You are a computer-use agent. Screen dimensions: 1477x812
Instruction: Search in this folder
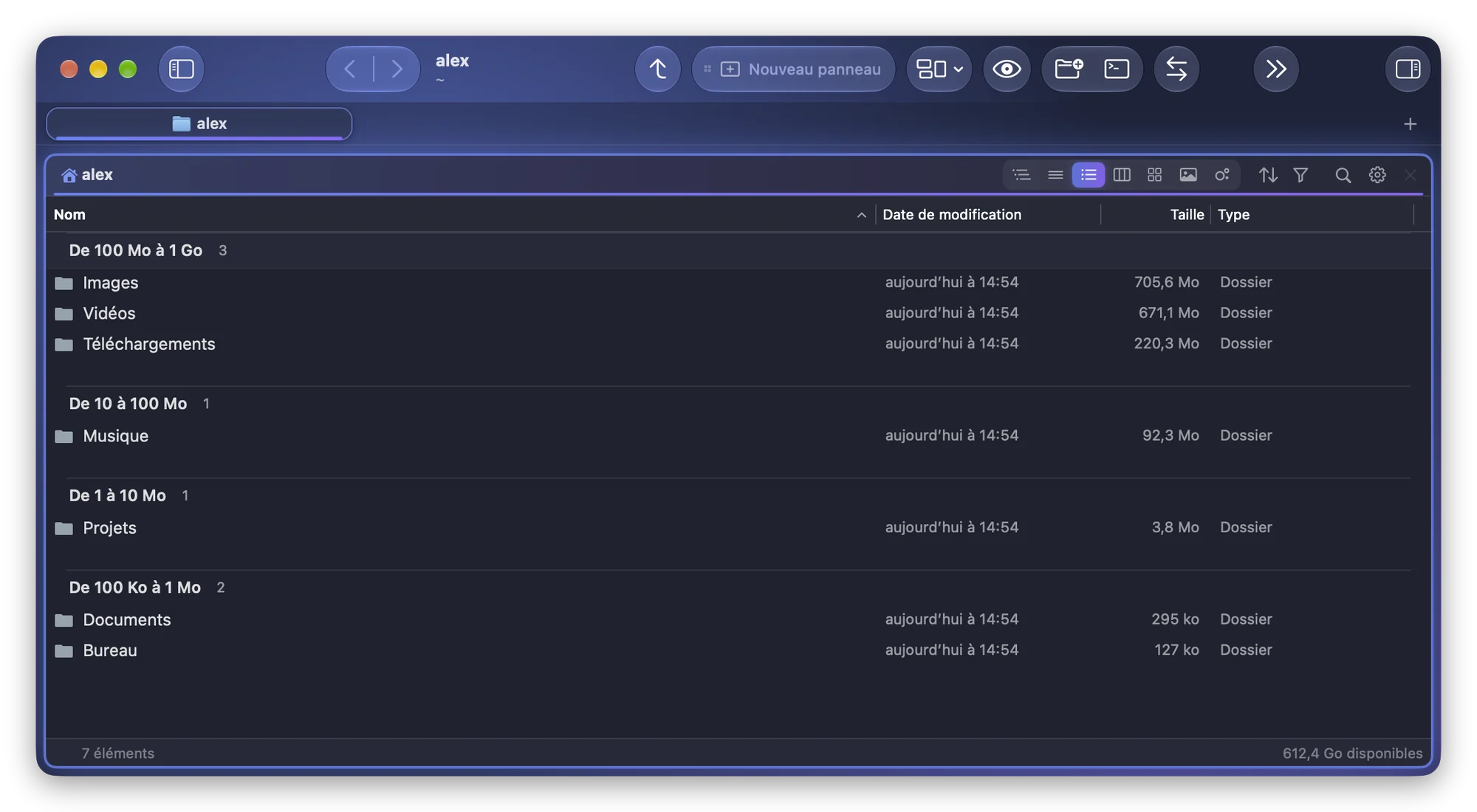click(x=1343, y=175)
